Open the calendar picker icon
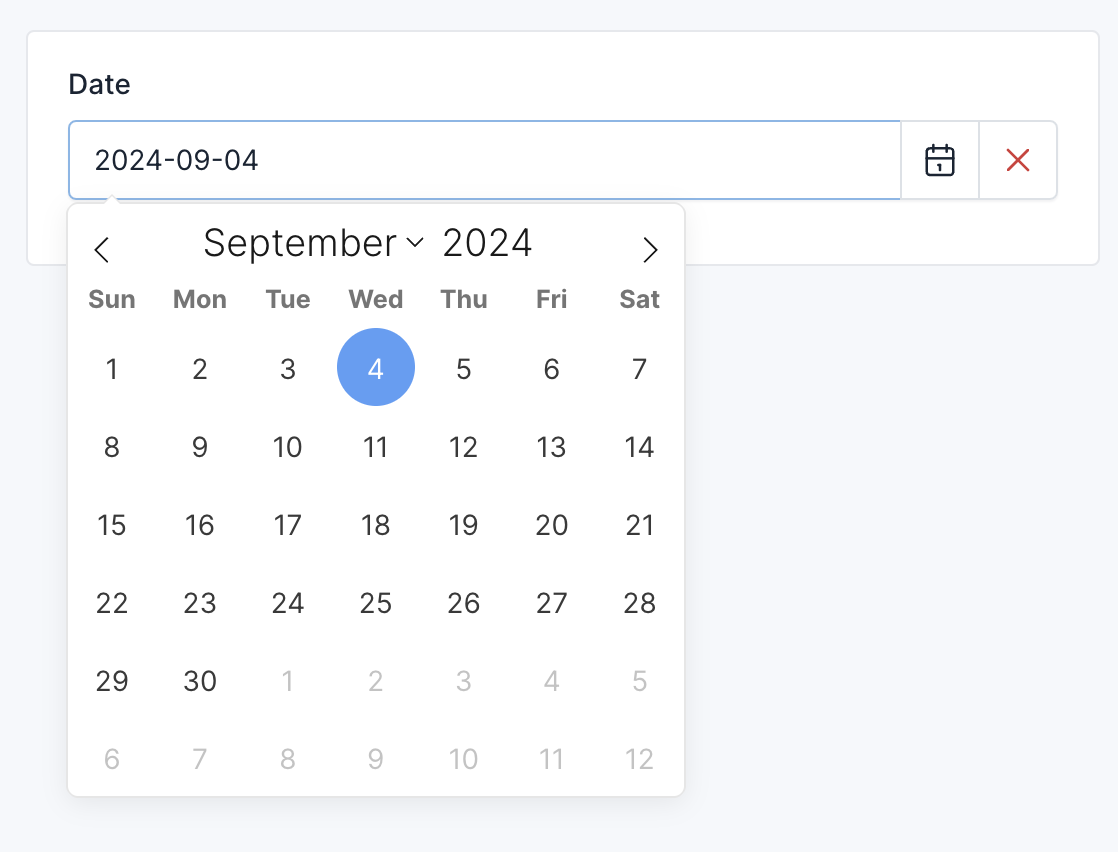This screenshot has height=852, width=1118. tap(940, 160)
